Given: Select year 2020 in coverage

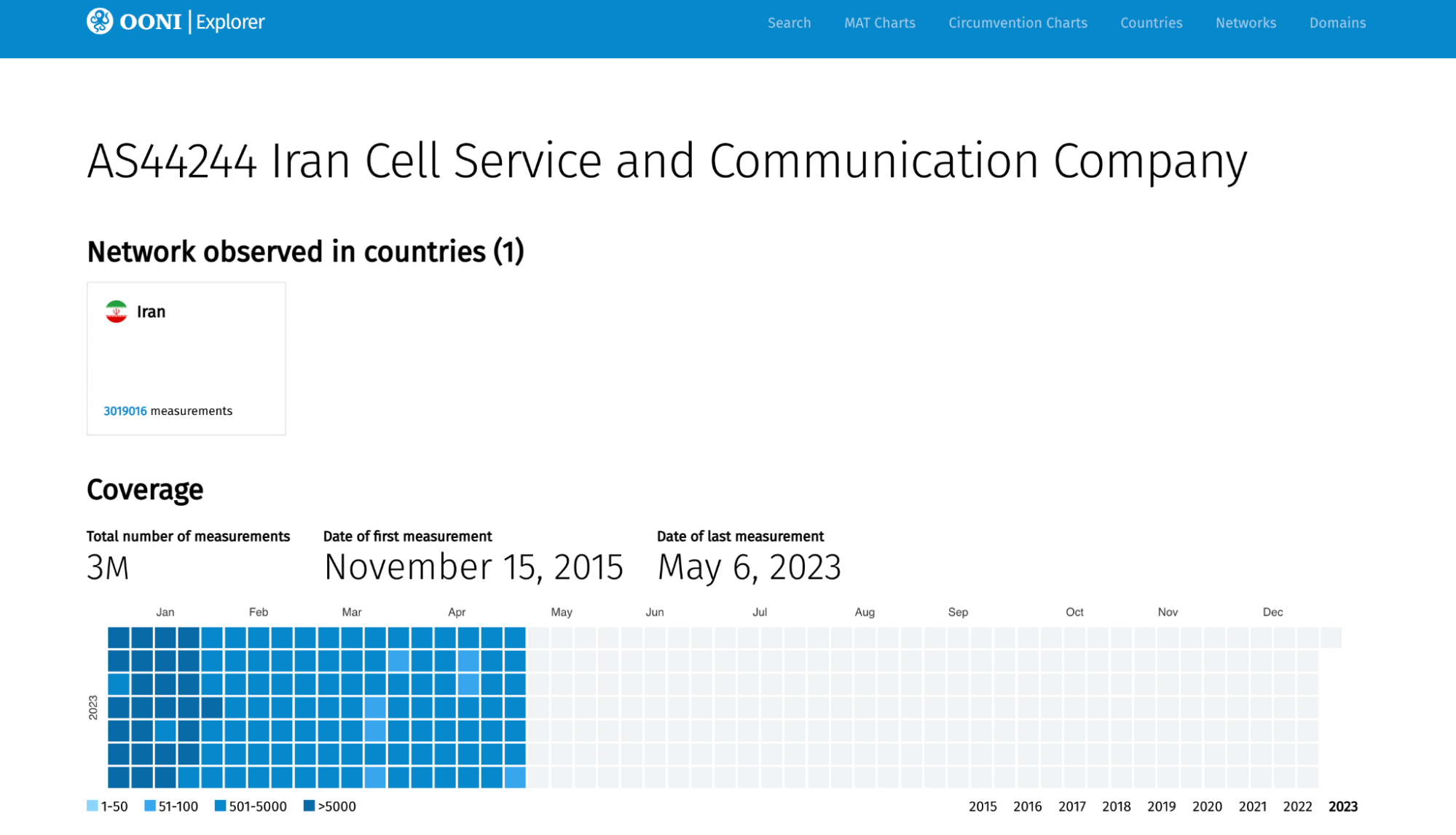Looking at the screenshot, I should (x=1206, y=807).
